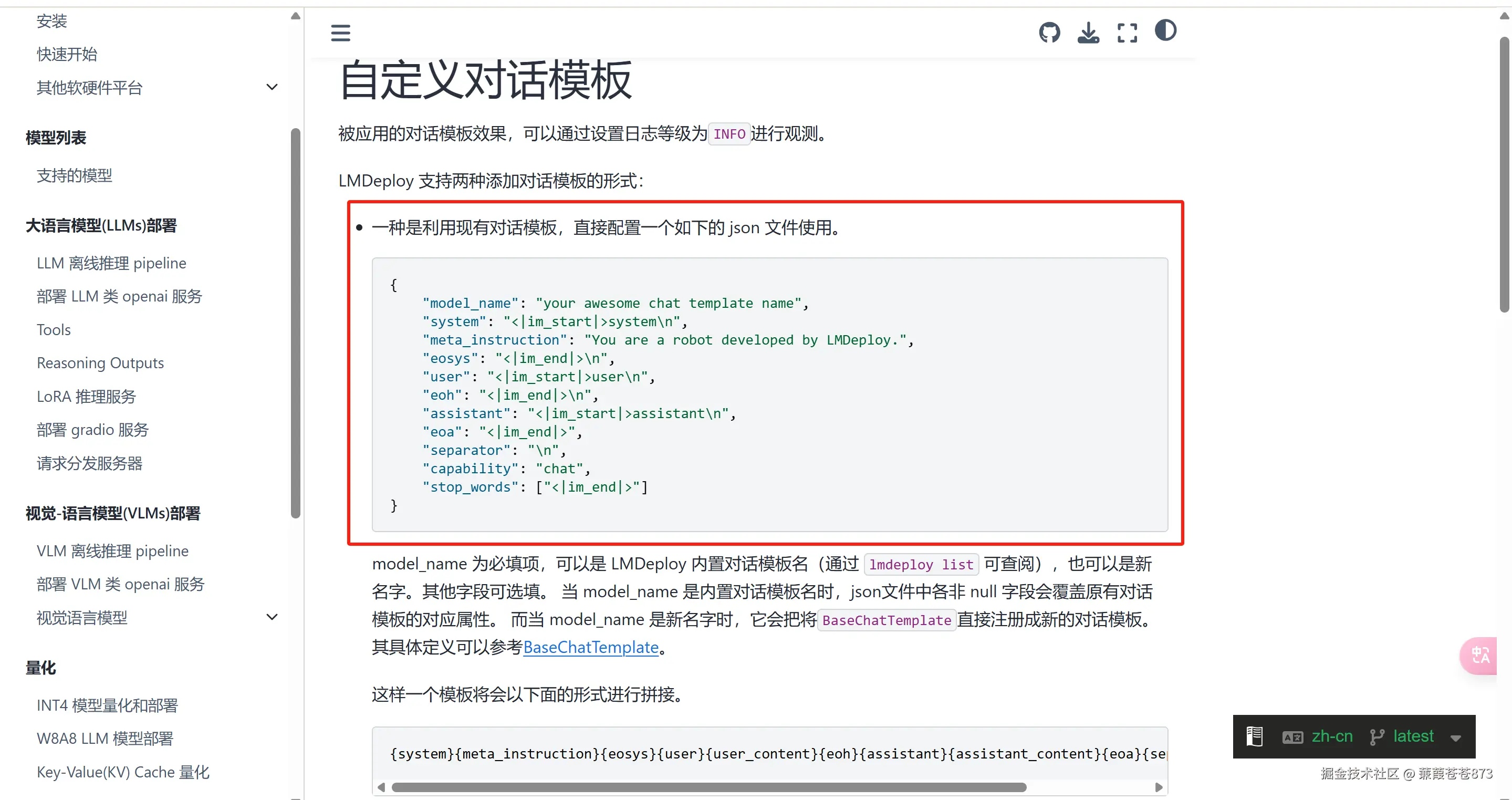1512x800 pixels.
Task: Toggle the sidebar hamburger menu
Action: tap(340, 33)
